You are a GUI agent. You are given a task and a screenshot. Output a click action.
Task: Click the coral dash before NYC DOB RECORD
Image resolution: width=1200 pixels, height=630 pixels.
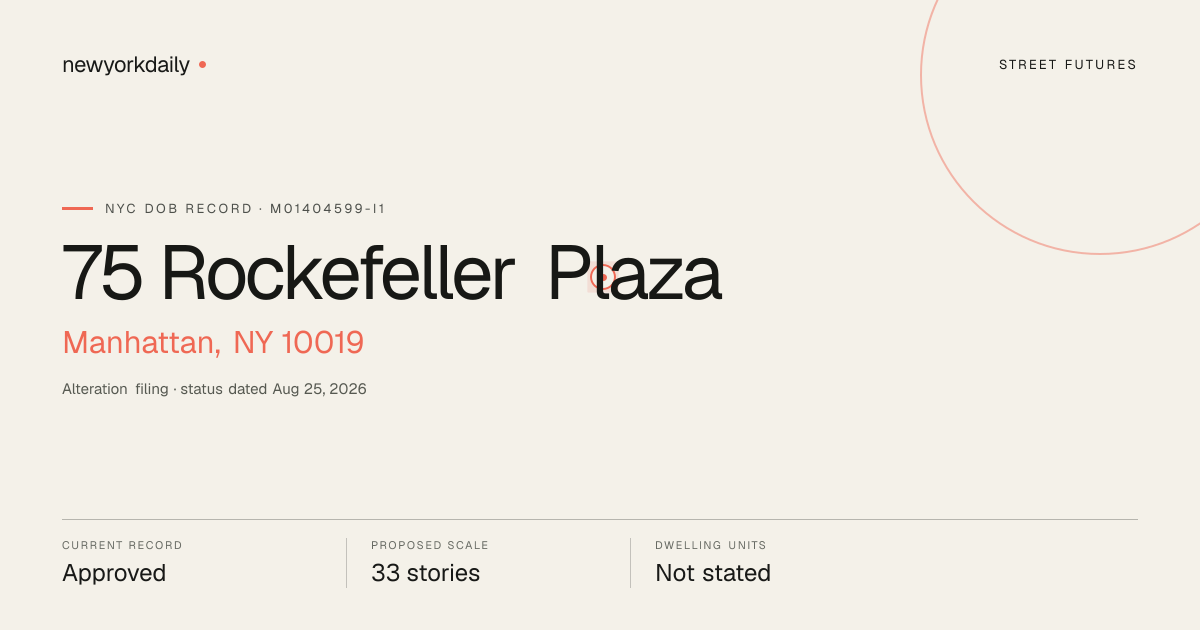(77, 209)
